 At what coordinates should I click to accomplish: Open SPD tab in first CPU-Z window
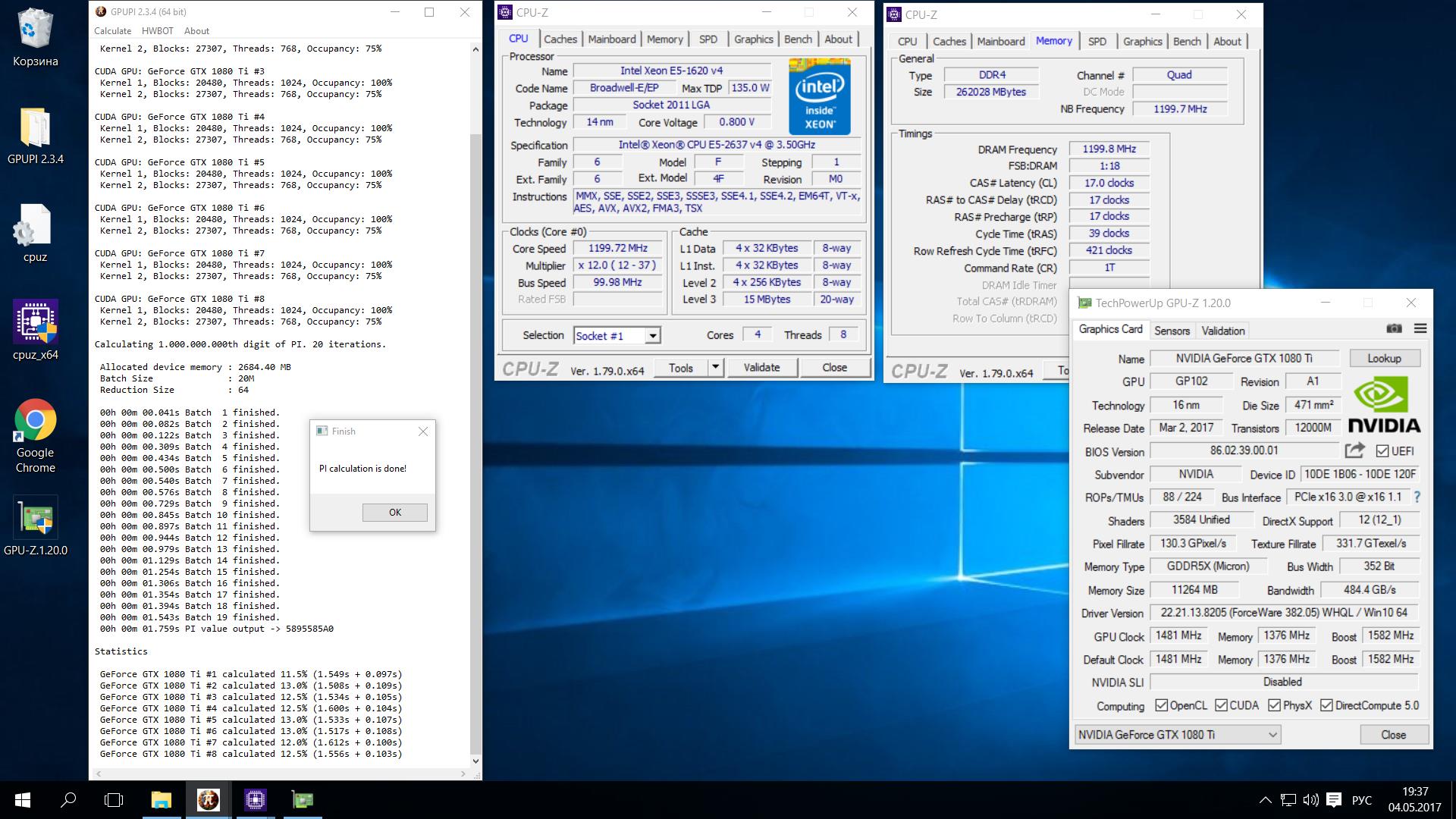tap(708, 39)
